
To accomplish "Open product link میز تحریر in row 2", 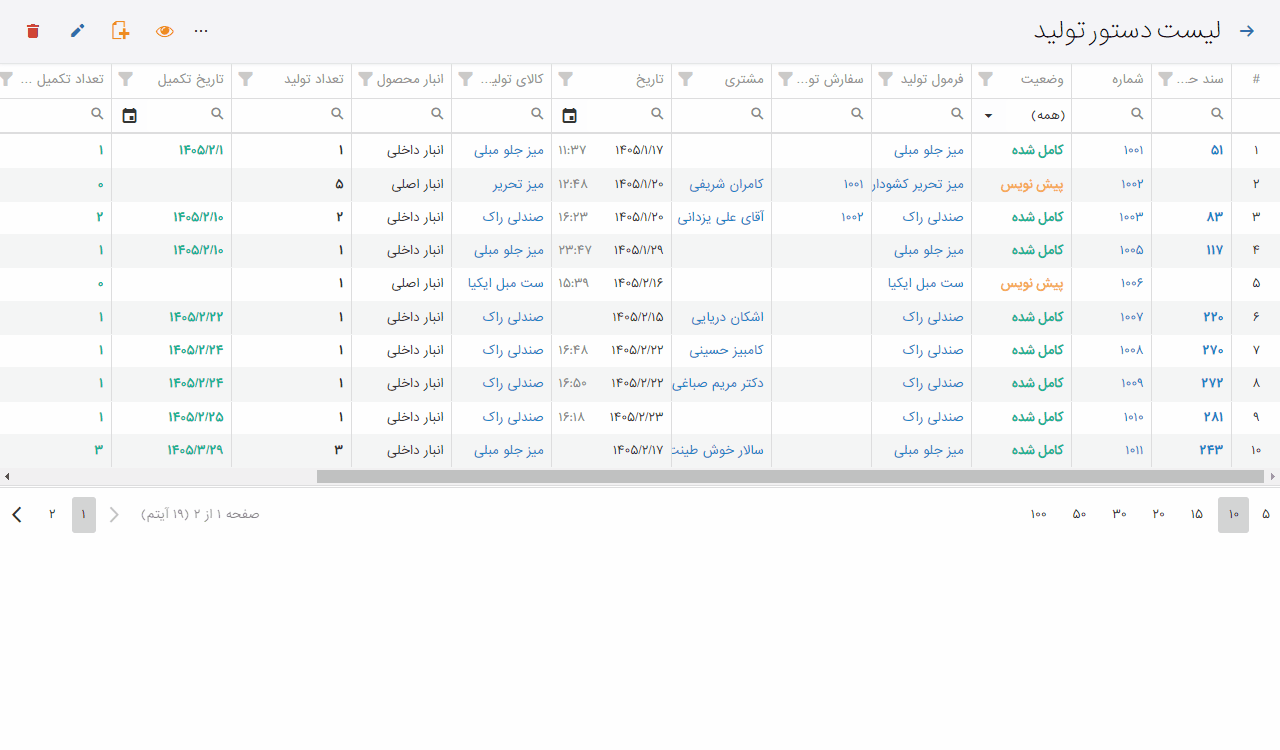I will (518, 184).
